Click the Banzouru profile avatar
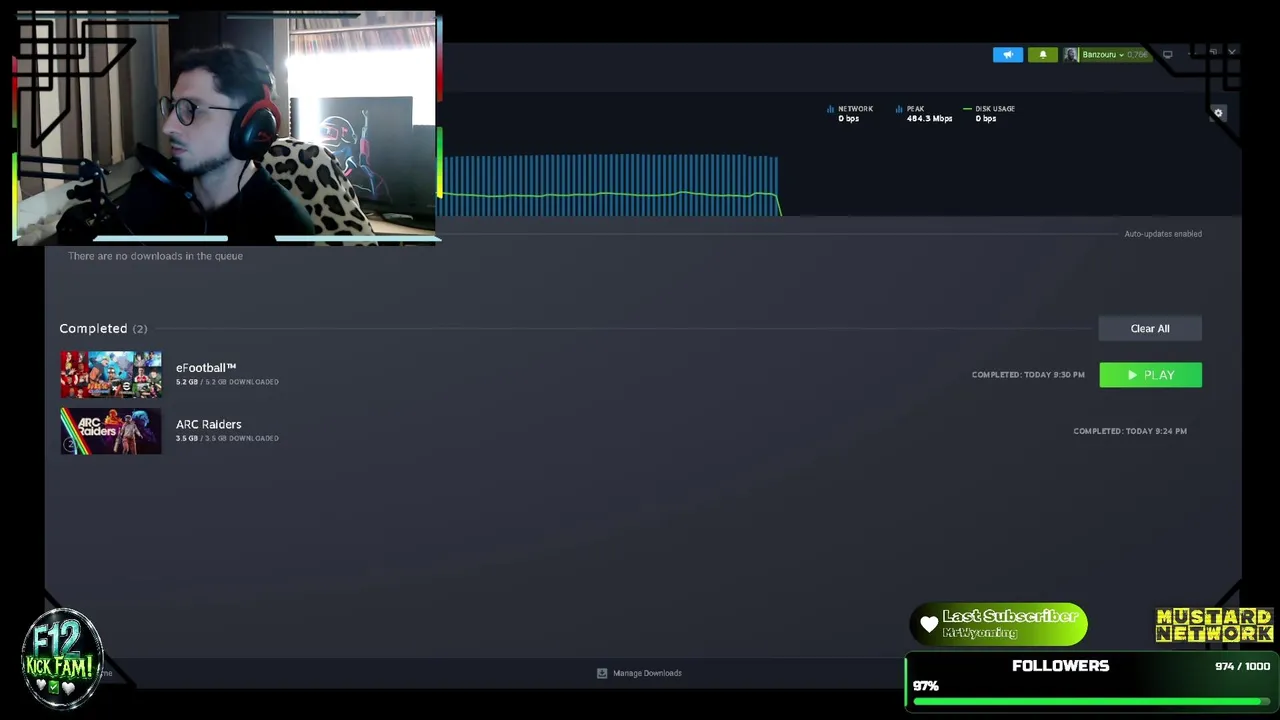This screenshot has height=720, width=1280. tap(1071, 55)
